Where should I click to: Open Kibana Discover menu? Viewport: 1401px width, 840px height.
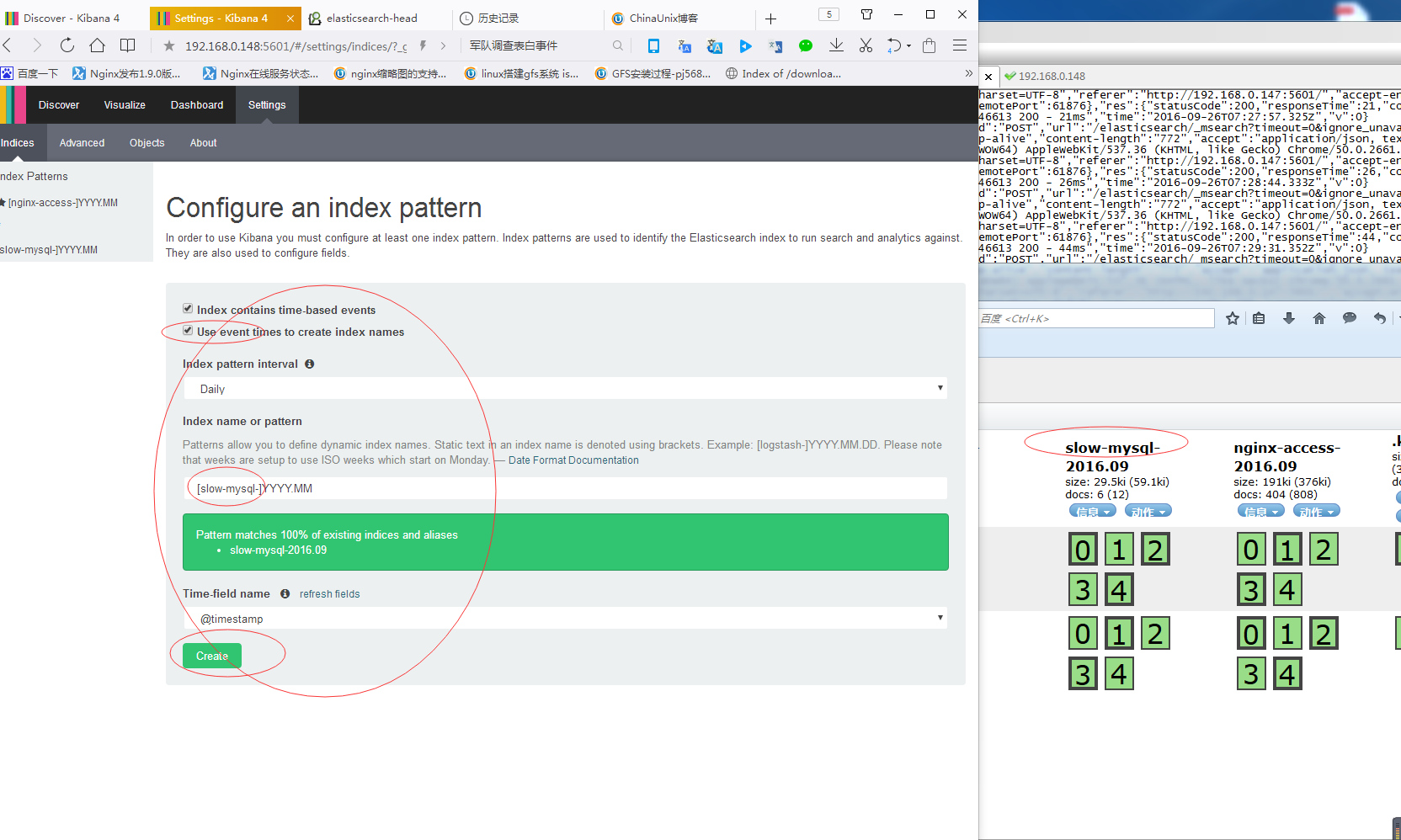coord(59,105)
